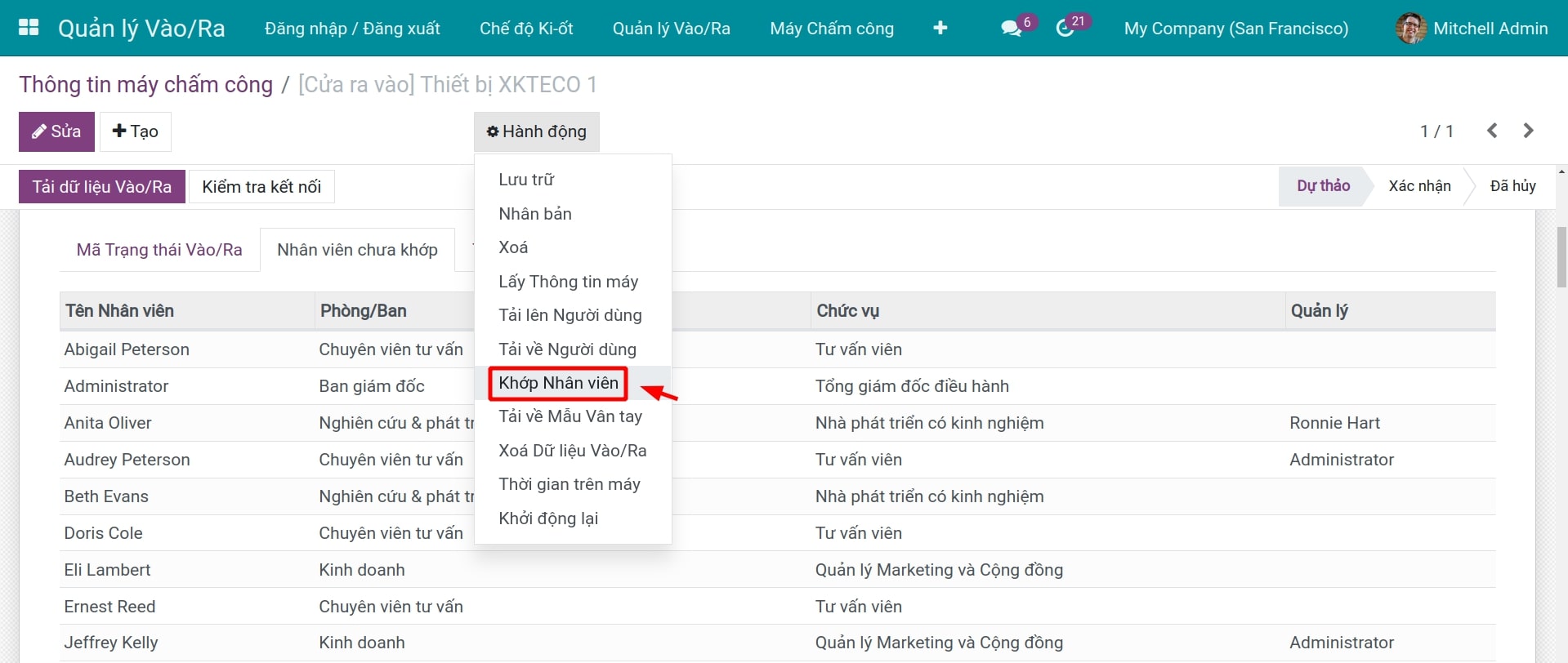Open Chế độ Ki-ốt menu
The image size is (1568, 663).
click(526, 28)
